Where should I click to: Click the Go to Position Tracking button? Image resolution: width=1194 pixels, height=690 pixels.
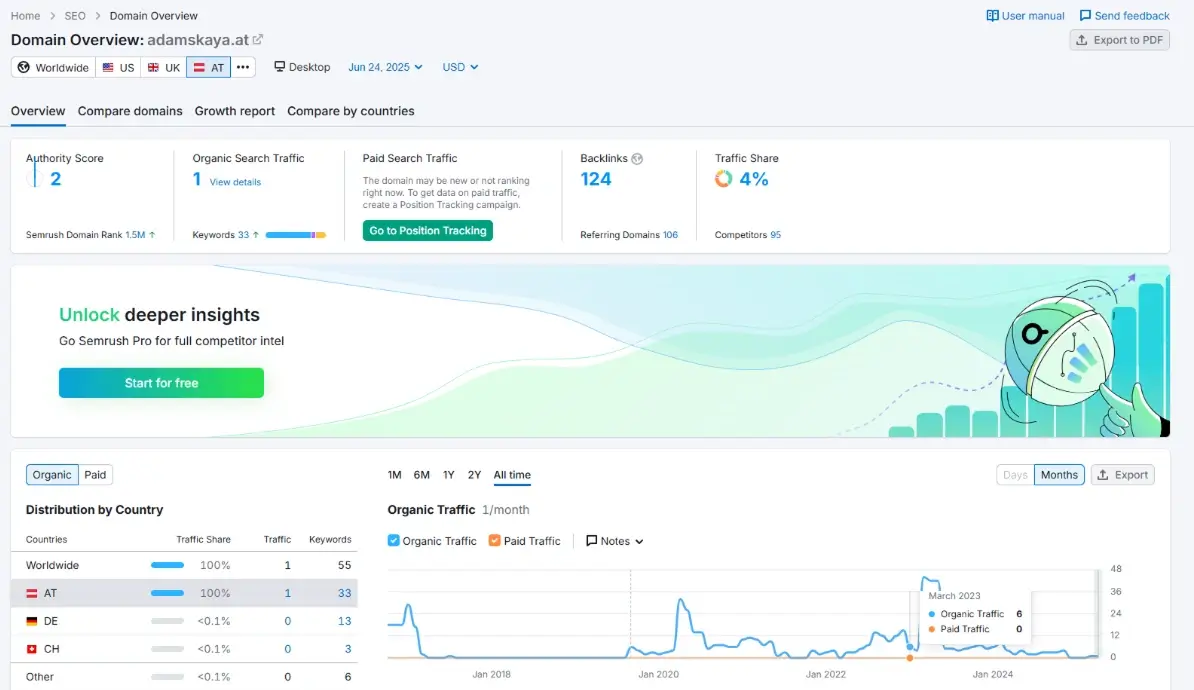pyautogui.click(x=428, y=231)
